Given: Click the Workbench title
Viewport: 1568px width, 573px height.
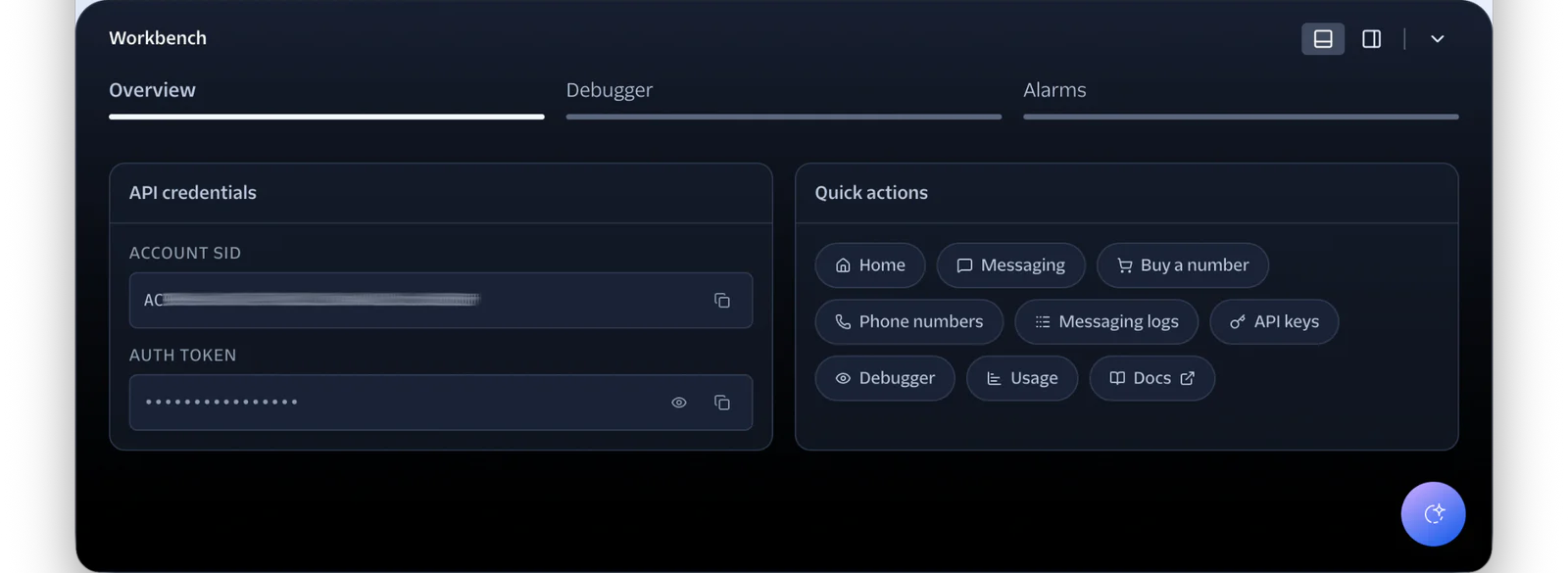Looking at the screenshot, I should click(158, 38).
